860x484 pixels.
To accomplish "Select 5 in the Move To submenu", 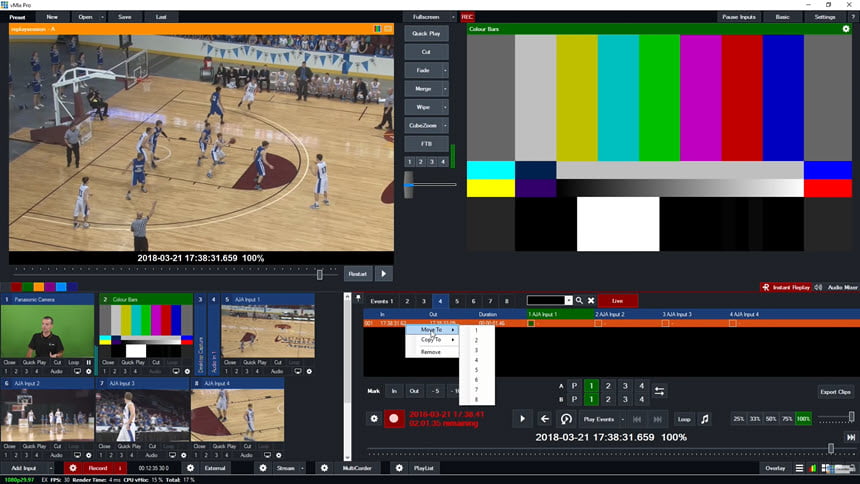I will tap(476, 369).
